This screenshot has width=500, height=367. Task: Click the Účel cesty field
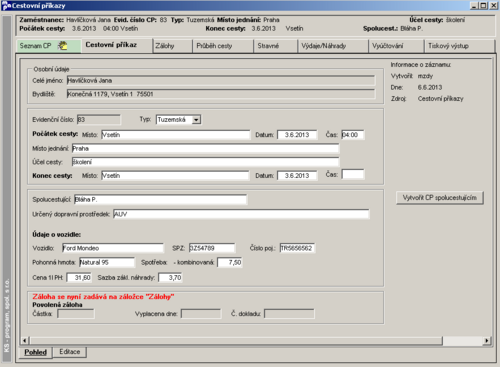point(205,162)
